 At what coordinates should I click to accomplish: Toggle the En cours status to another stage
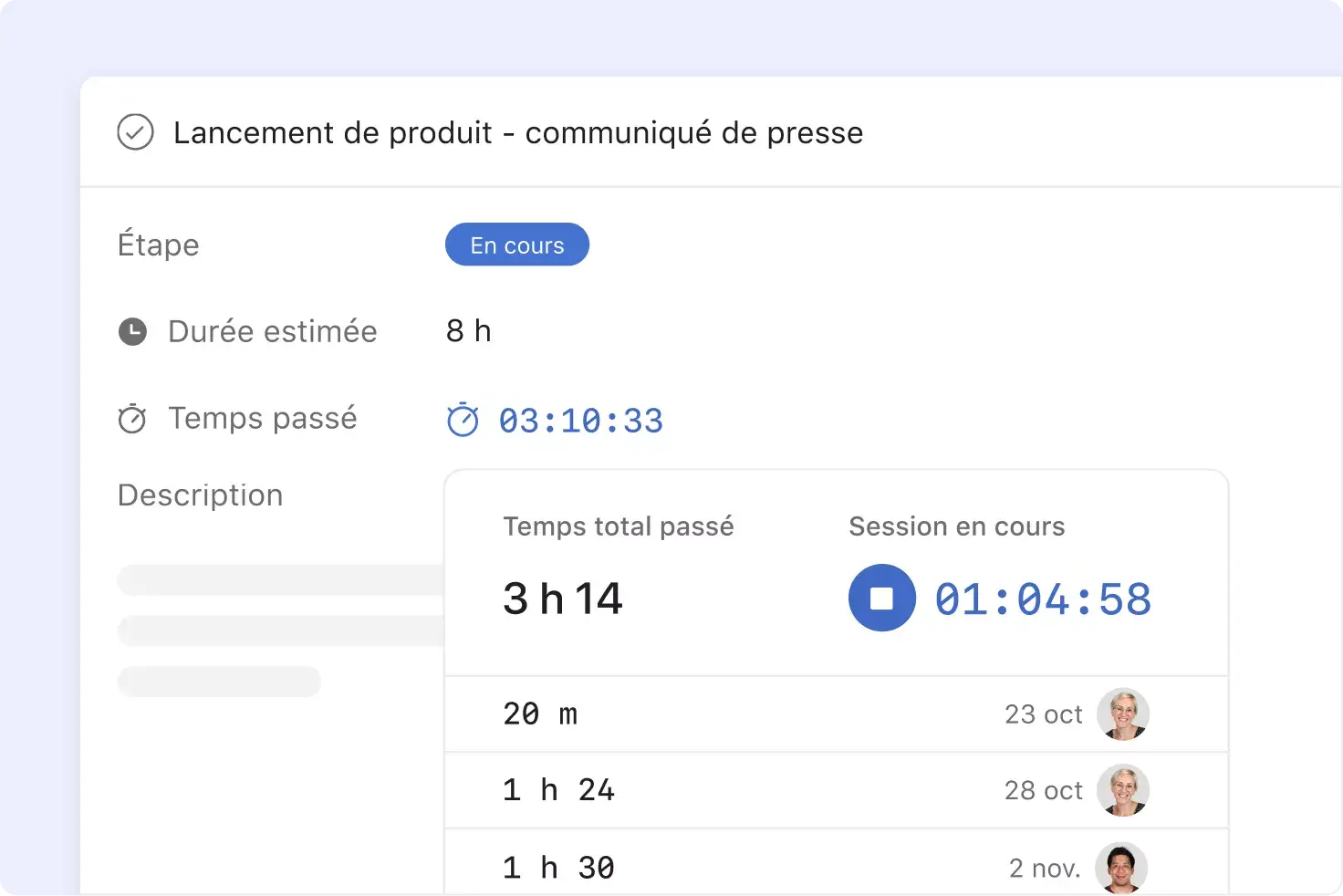[516, 245]
